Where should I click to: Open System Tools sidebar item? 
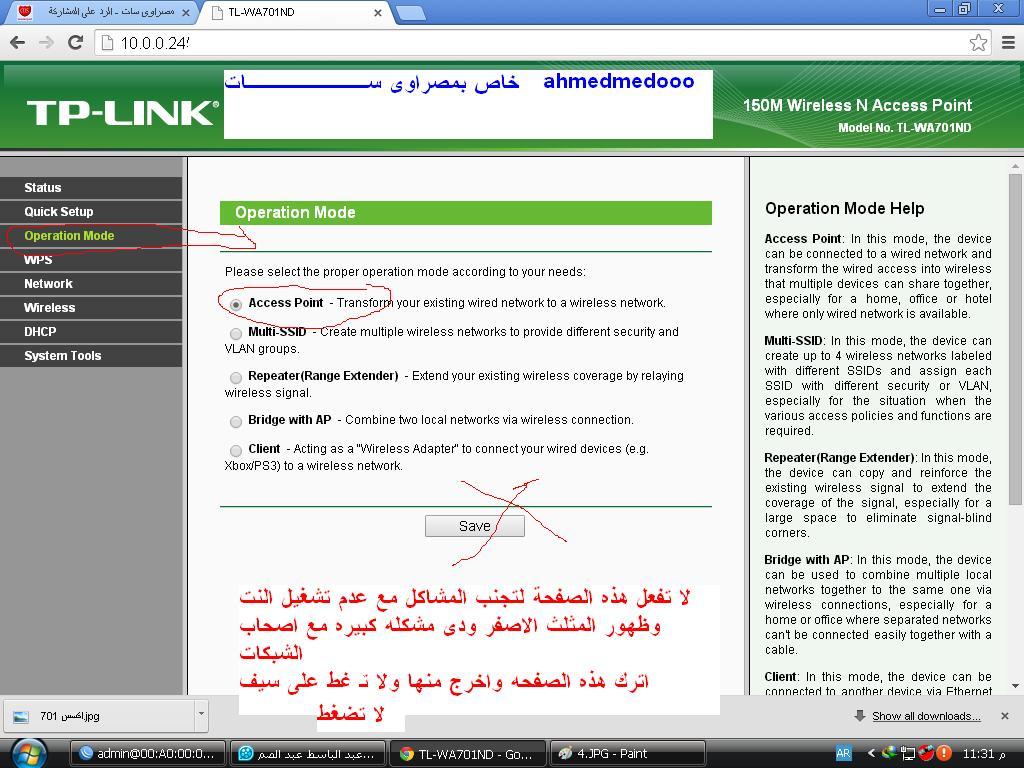[x=91, y=356]
